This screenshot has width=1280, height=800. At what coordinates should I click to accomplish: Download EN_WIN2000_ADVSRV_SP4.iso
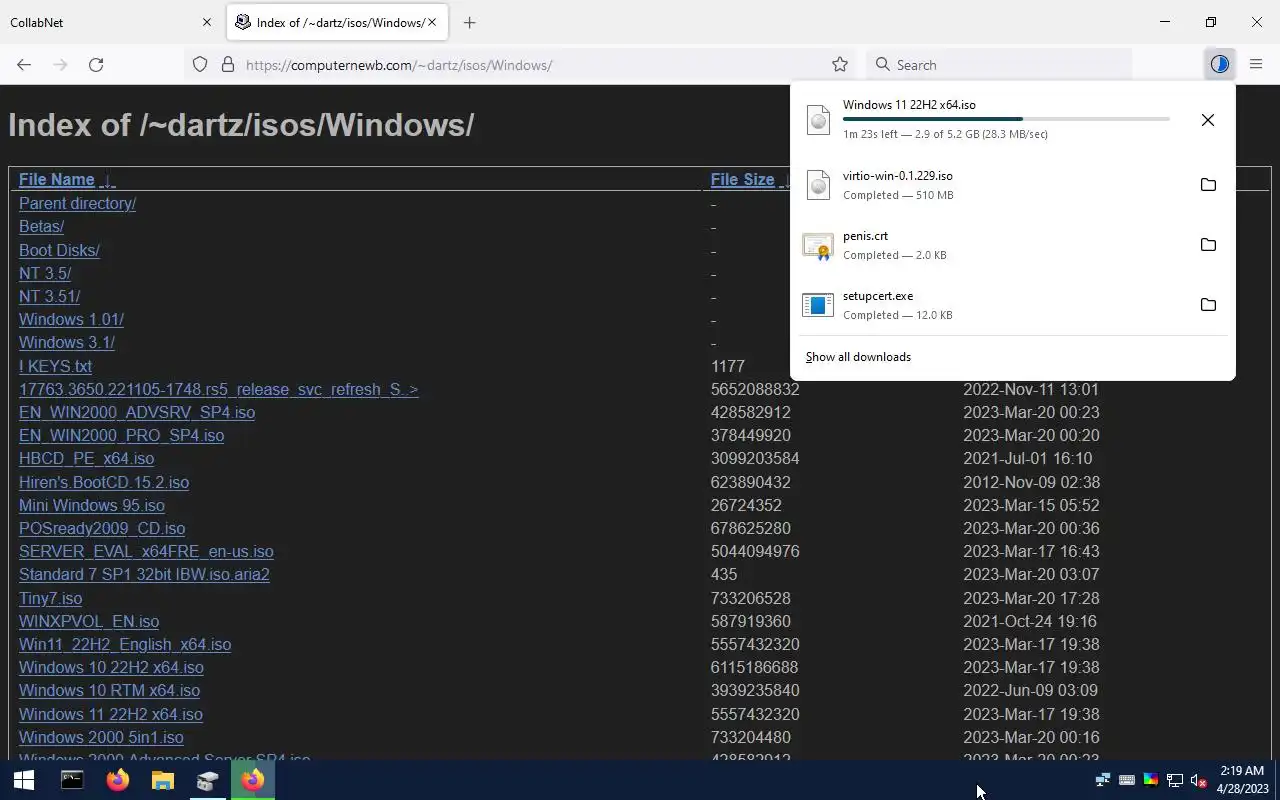tap(137, 412)
